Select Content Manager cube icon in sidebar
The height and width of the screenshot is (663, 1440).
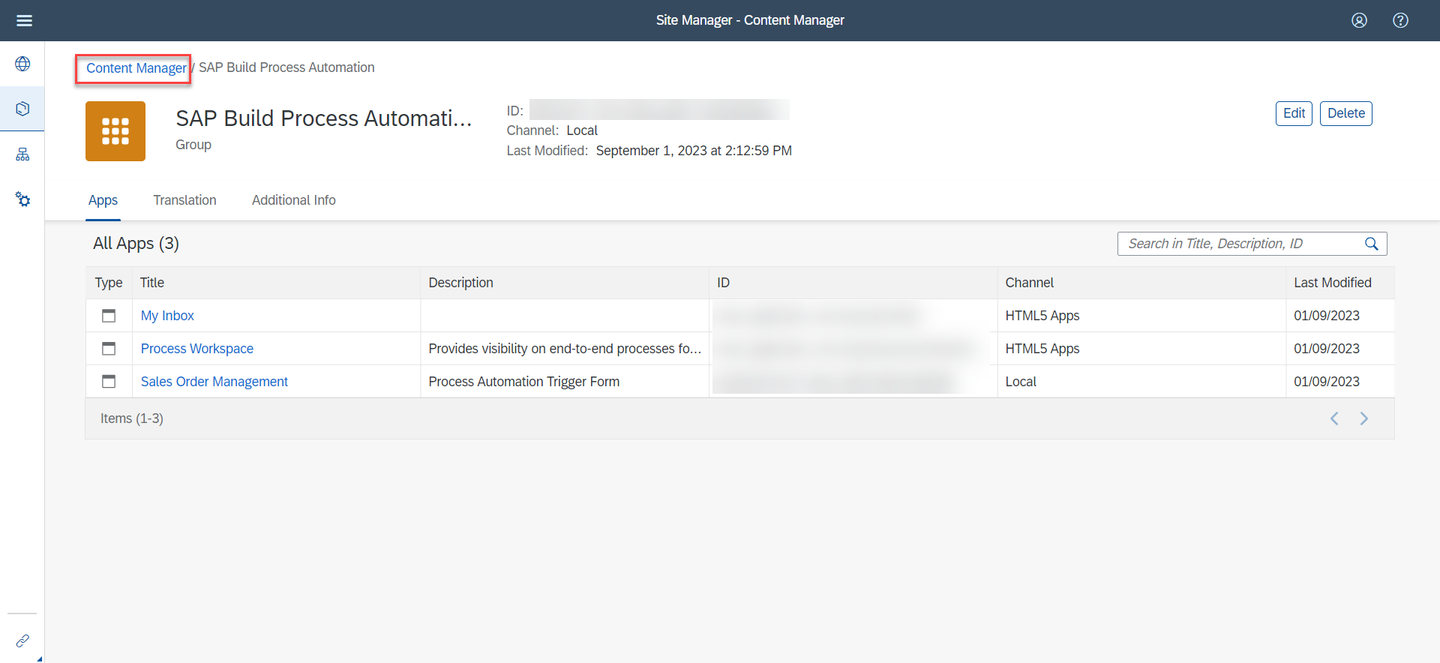pos(22,109)
